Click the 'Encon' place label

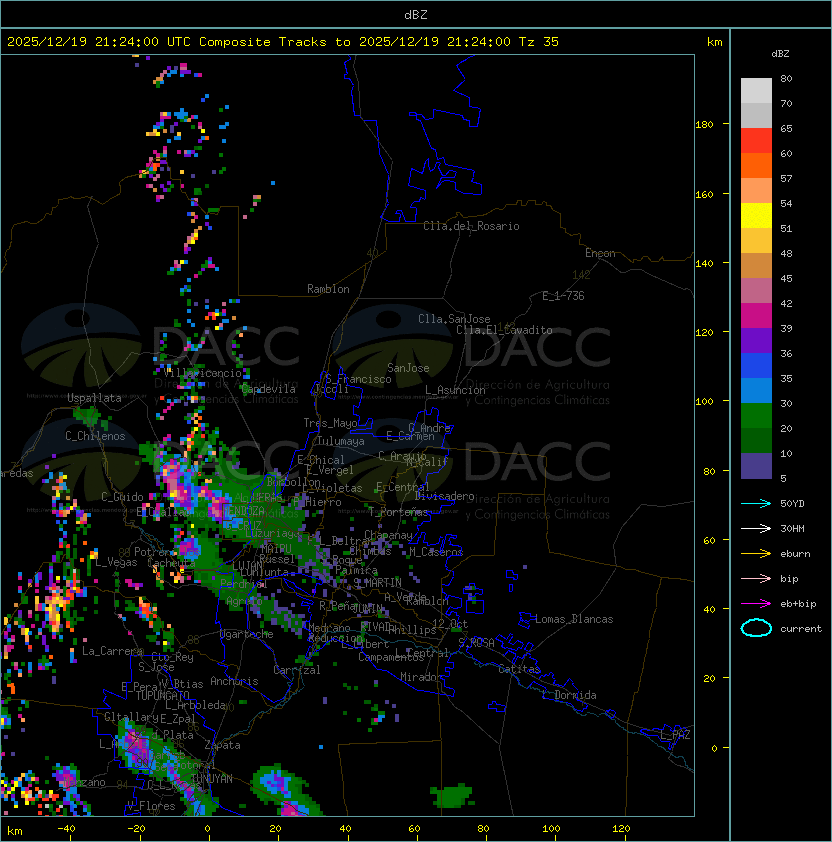point(600,253)
